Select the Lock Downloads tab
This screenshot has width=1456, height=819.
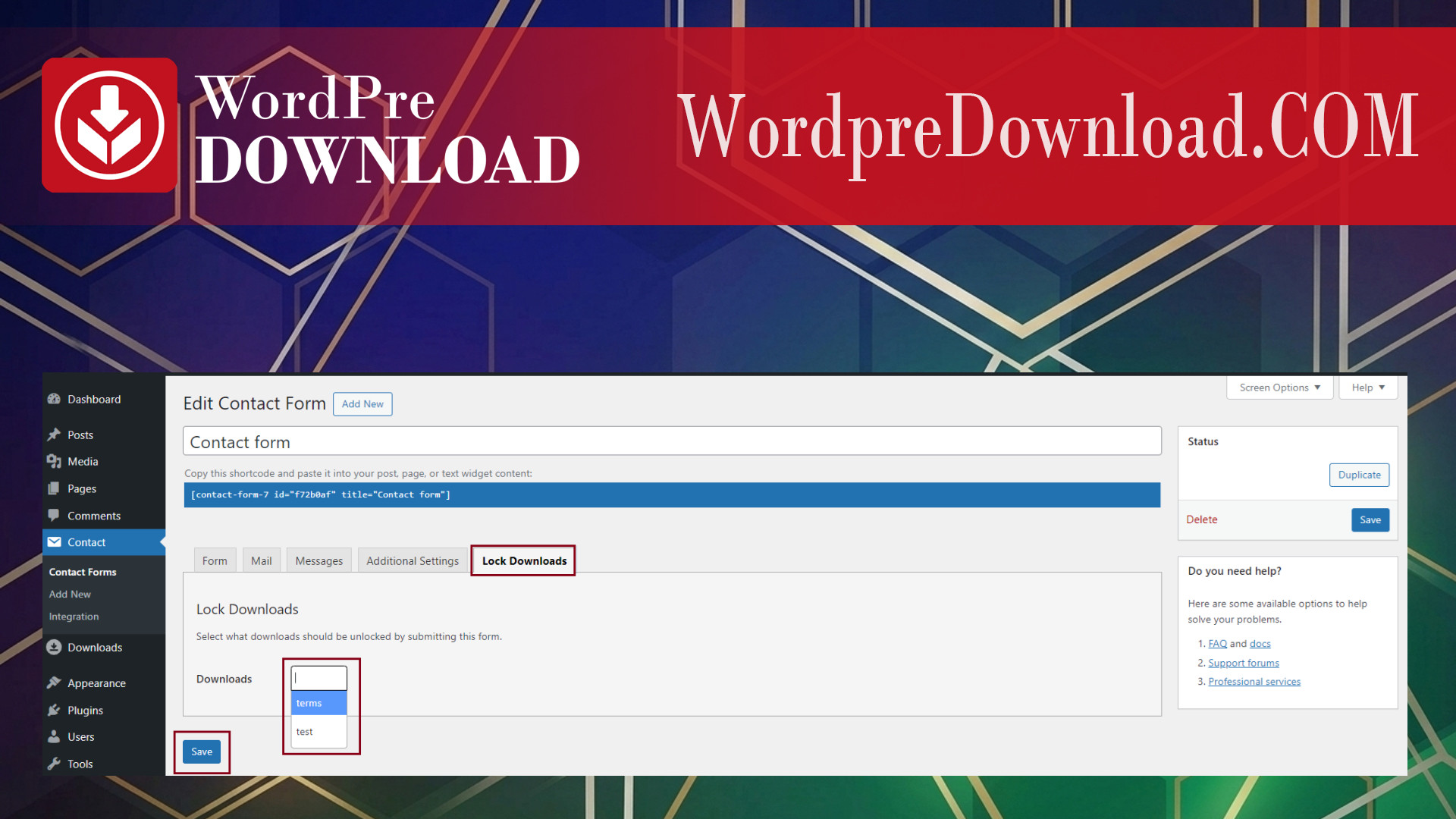(x=524, y=560)
